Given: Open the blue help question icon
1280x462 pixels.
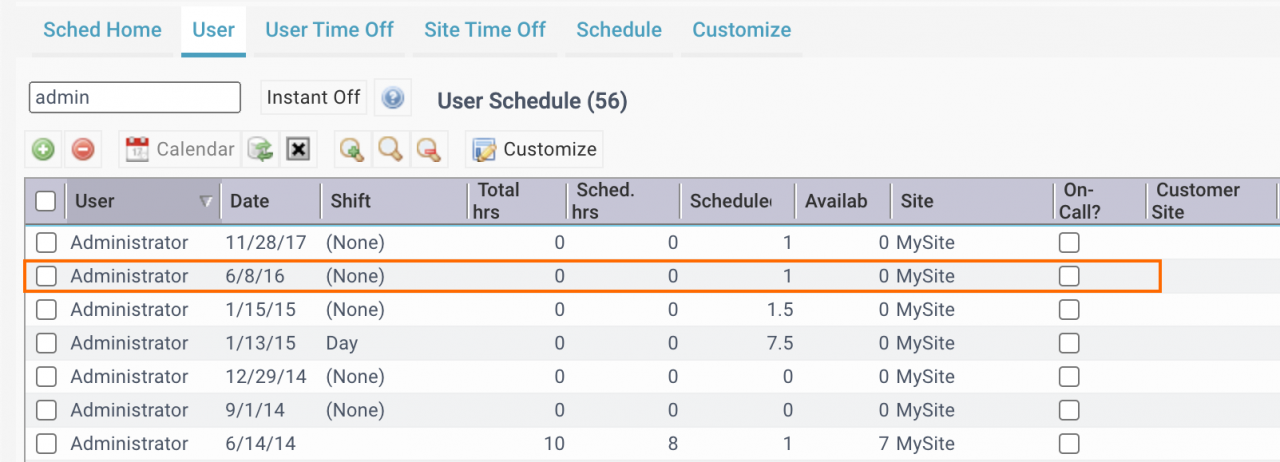Looking at the screenshot, I should [x=393, y=98].
